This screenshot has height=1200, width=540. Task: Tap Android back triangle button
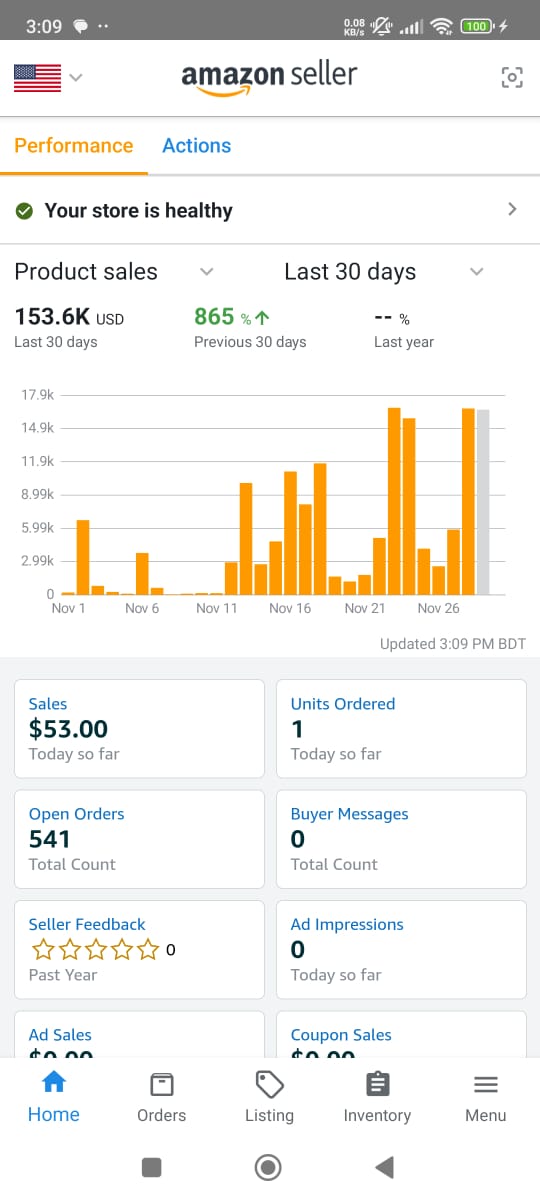[x=384, y=1166]
